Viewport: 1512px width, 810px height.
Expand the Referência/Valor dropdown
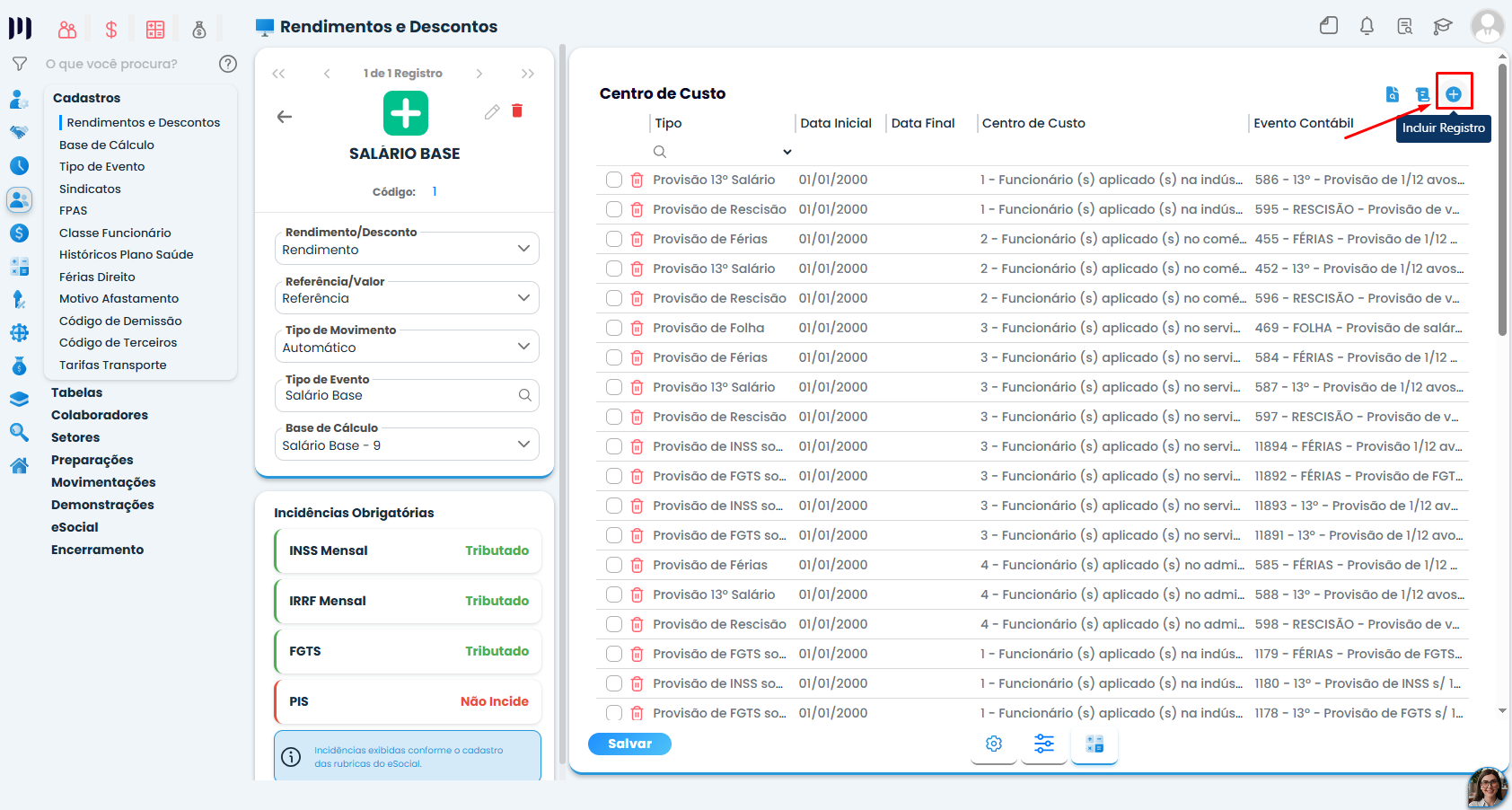pyautogui.click(x=523, y=297)
